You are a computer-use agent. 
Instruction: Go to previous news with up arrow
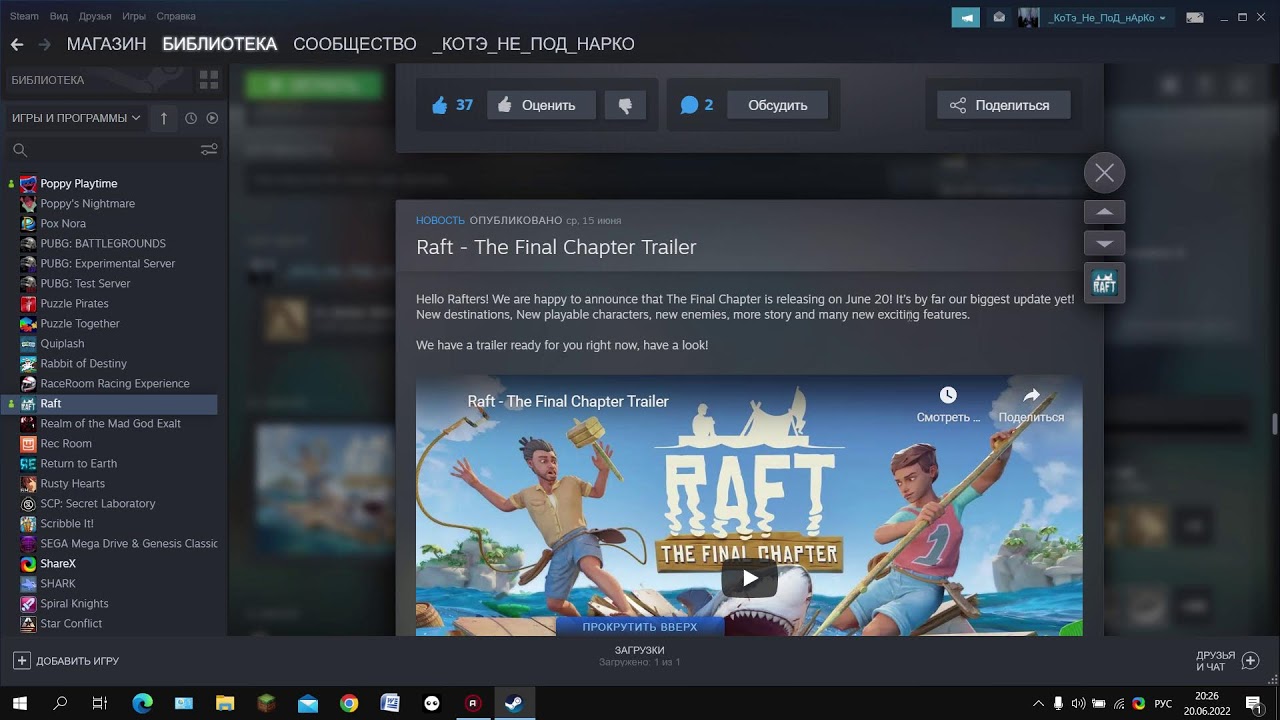pyautogui.click(x=1105, y=212)
